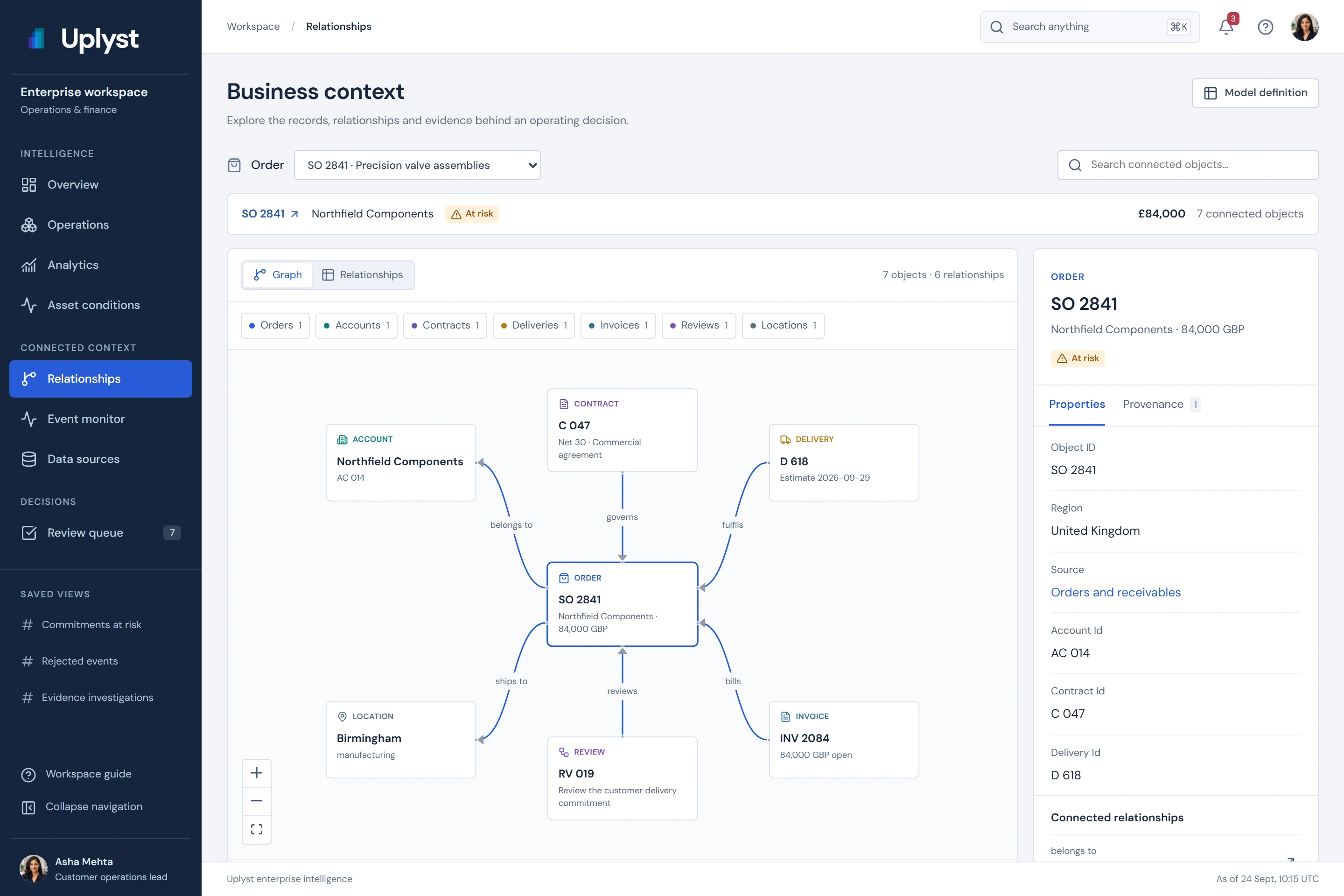Click the Review node icon
Viewport: 1344px width, 896px height.
coord(563,752)
